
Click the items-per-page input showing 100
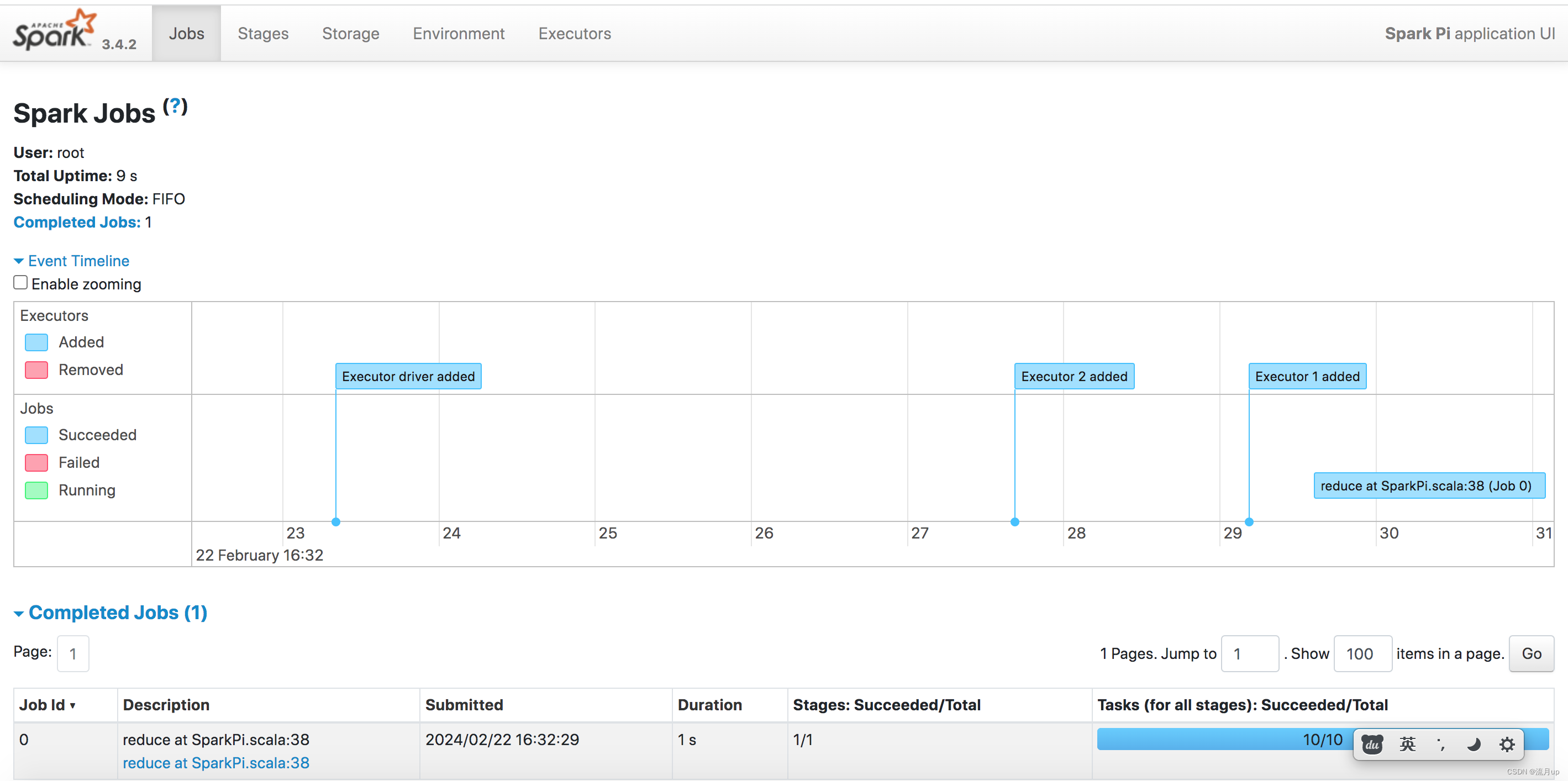pyautogui.click(x=1363, y=654)
